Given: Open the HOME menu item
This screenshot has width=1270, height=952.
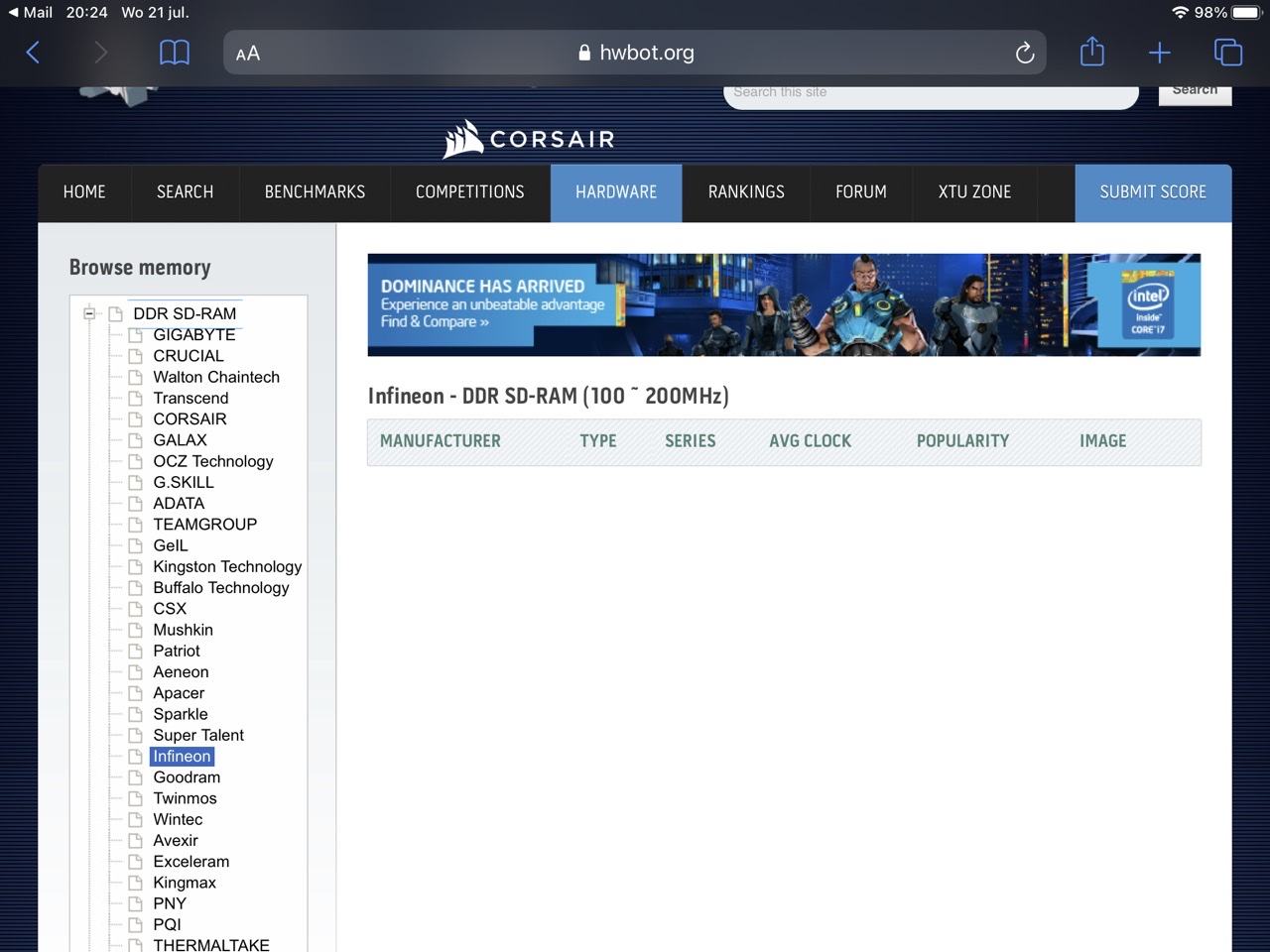Looking at the screenshot, I should [84, 192].
